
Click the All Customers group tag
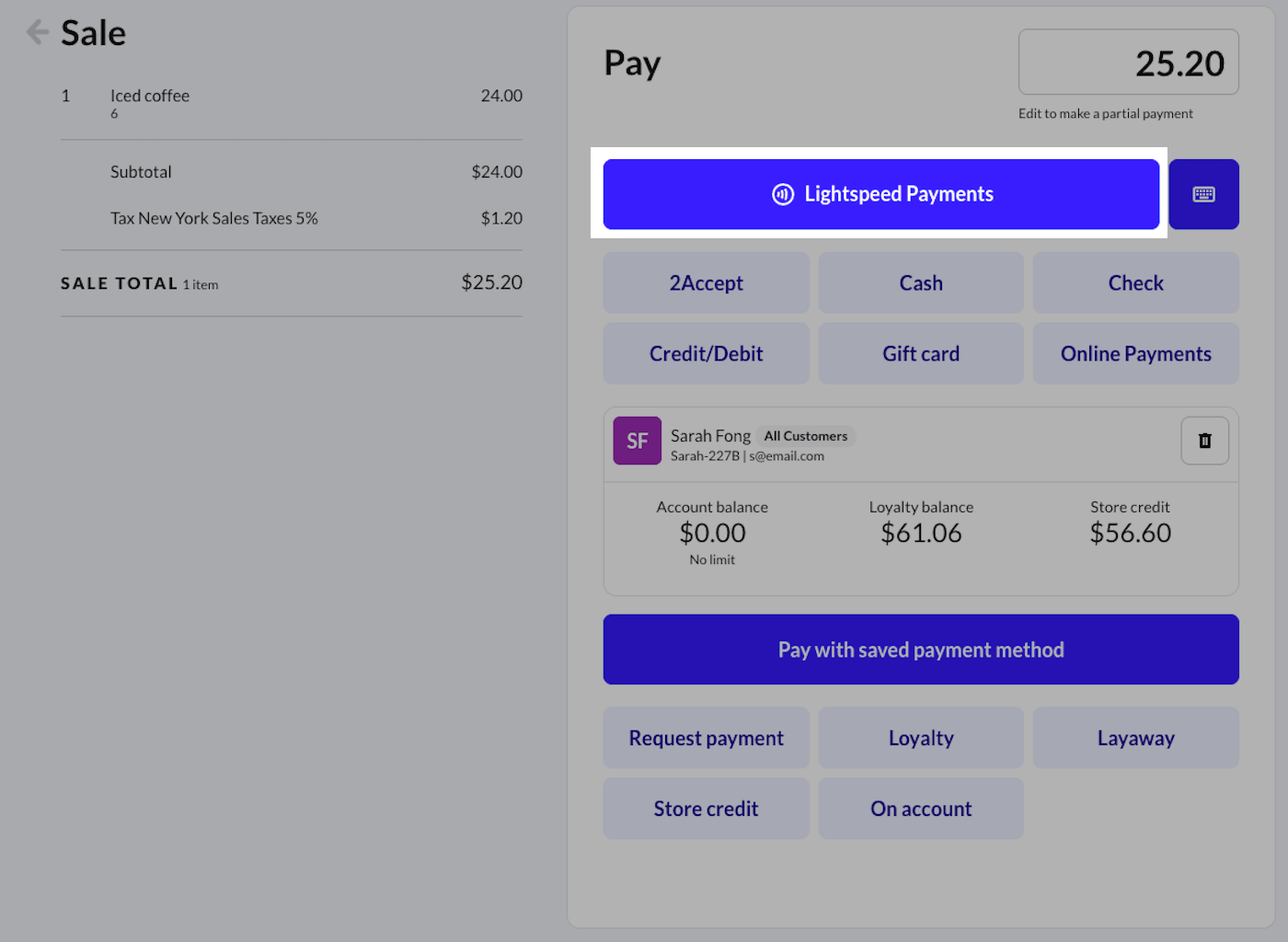pos(806,436)
